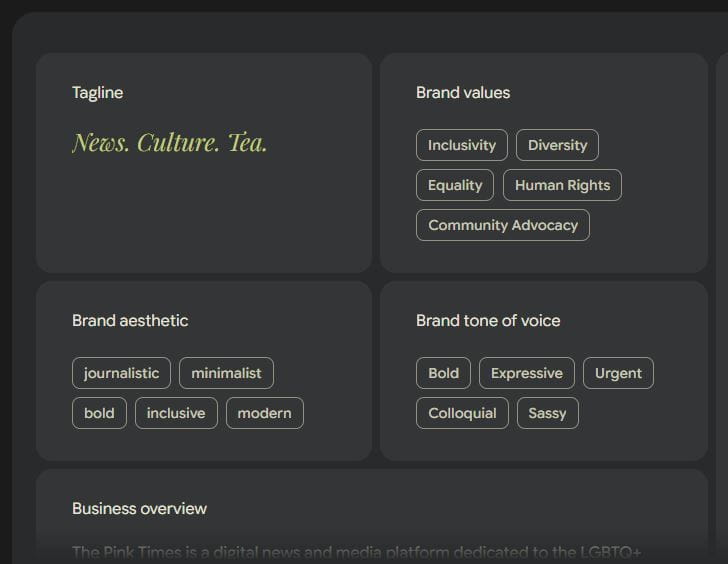728x564 pixels.
Task: Choose the Equality brand value chip
Action: pos(455,185)
